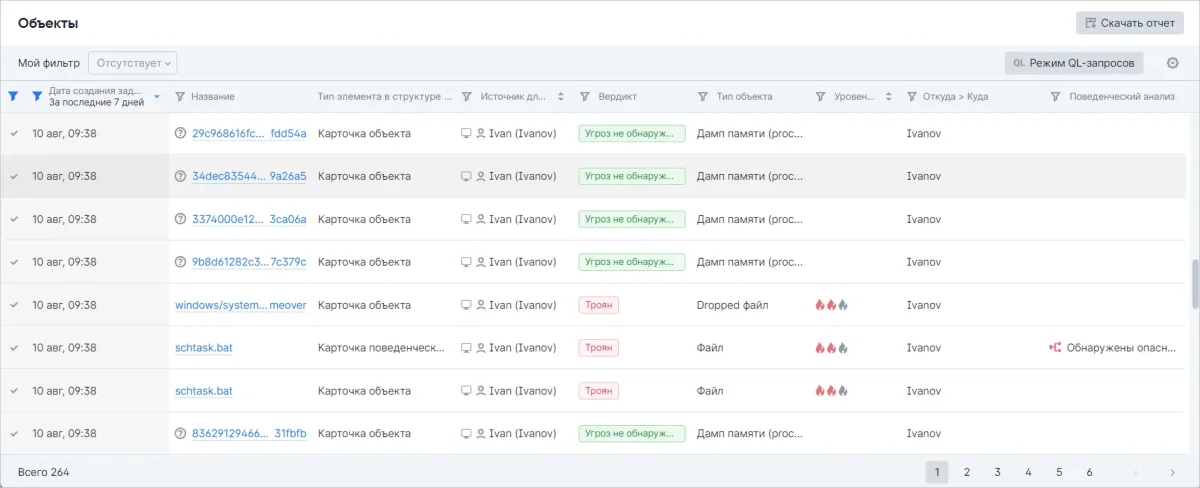
Task: Click the Скачать отчет button
Action: [x=1129, y=23]
